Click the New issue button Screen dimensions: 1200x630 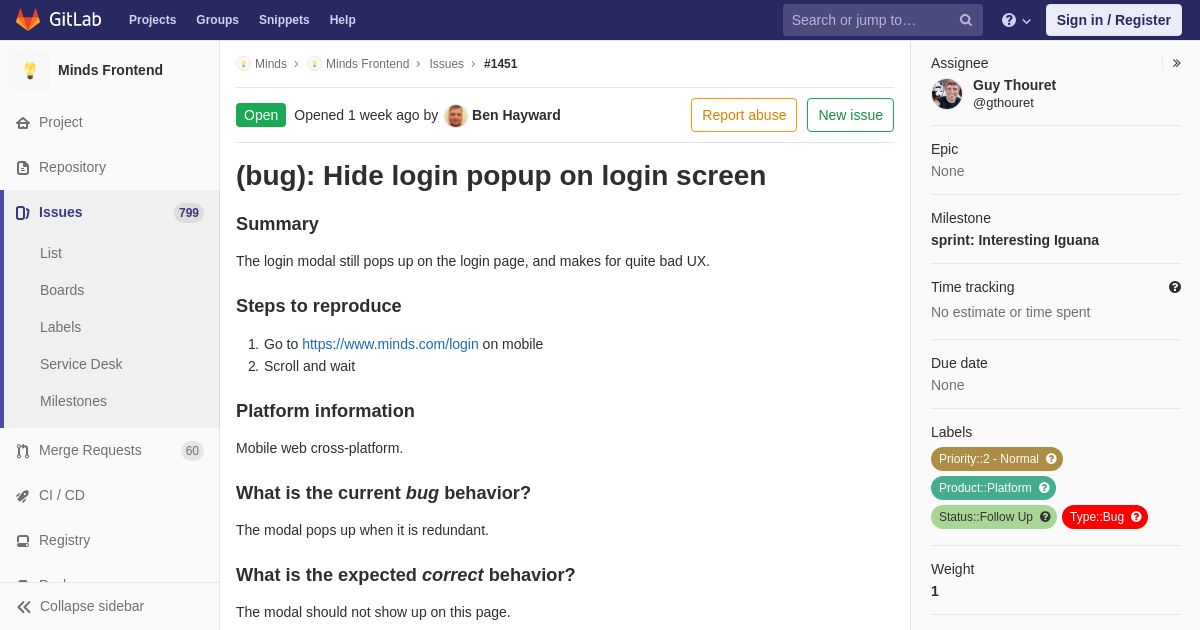pyautogui.click(x=850, y=115)
